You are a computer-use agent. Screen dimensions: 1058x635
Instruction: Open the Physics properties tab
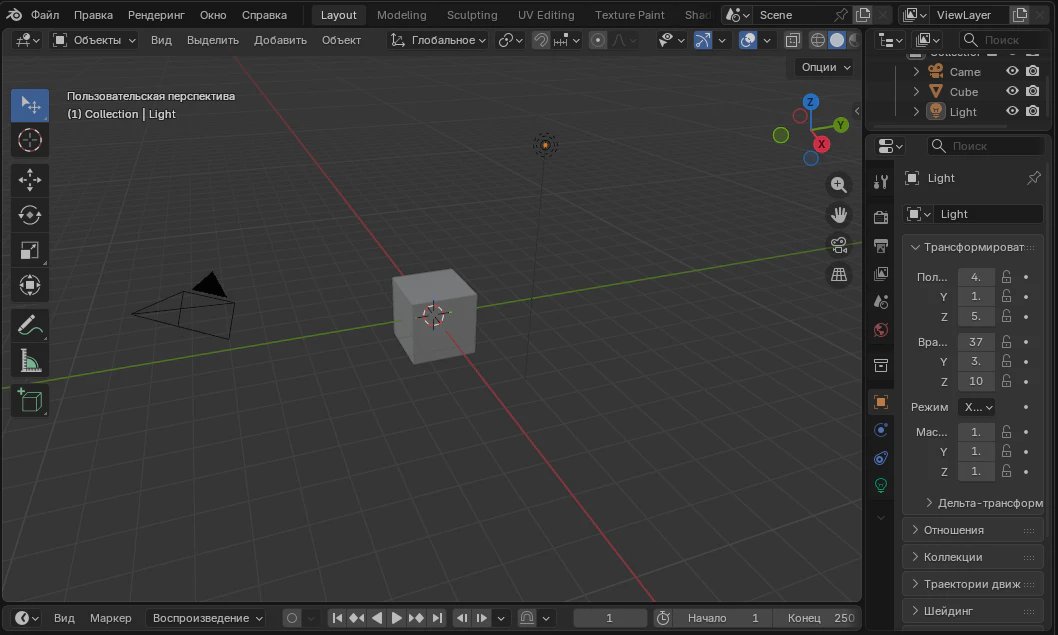[x=881, y=430]
